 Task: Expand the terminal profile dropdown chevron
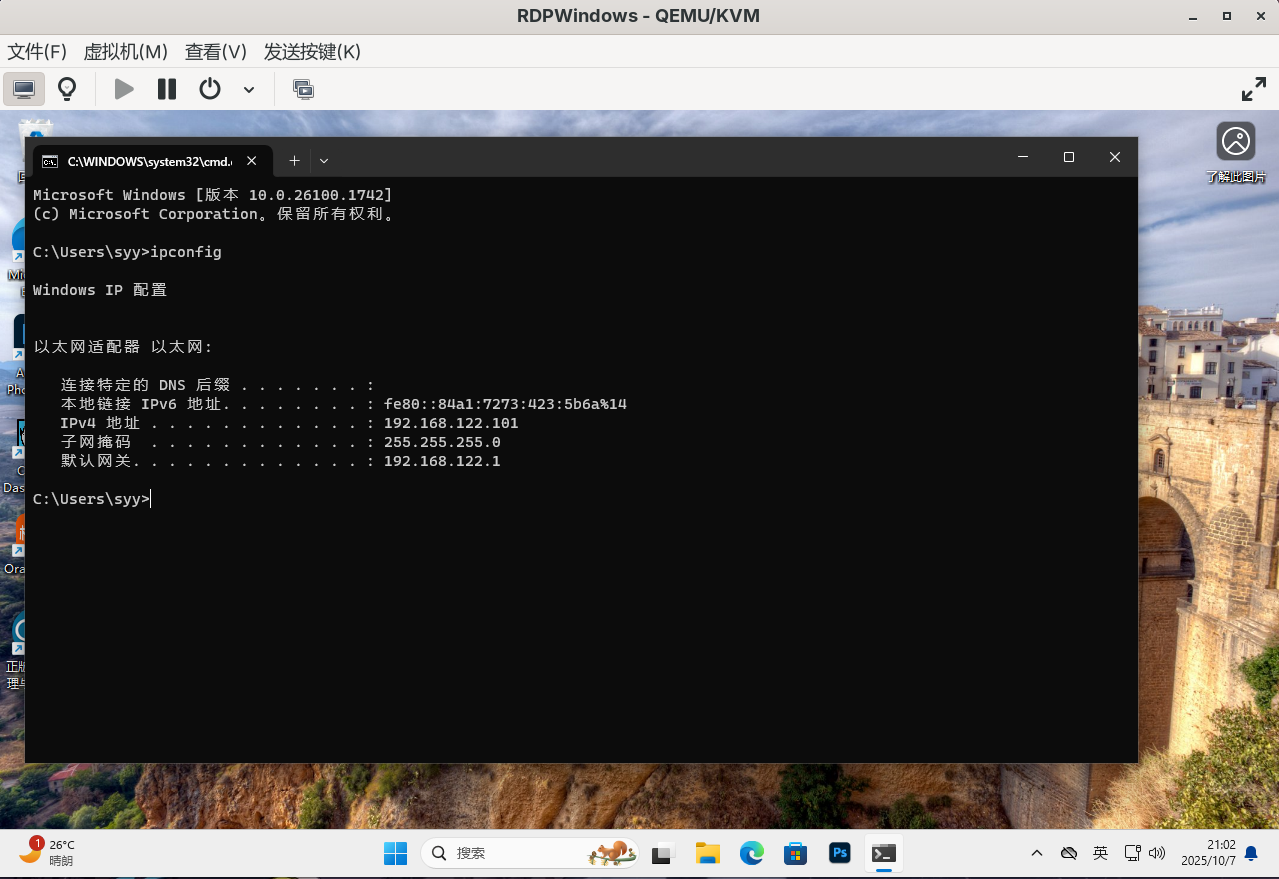click(324, 160)
